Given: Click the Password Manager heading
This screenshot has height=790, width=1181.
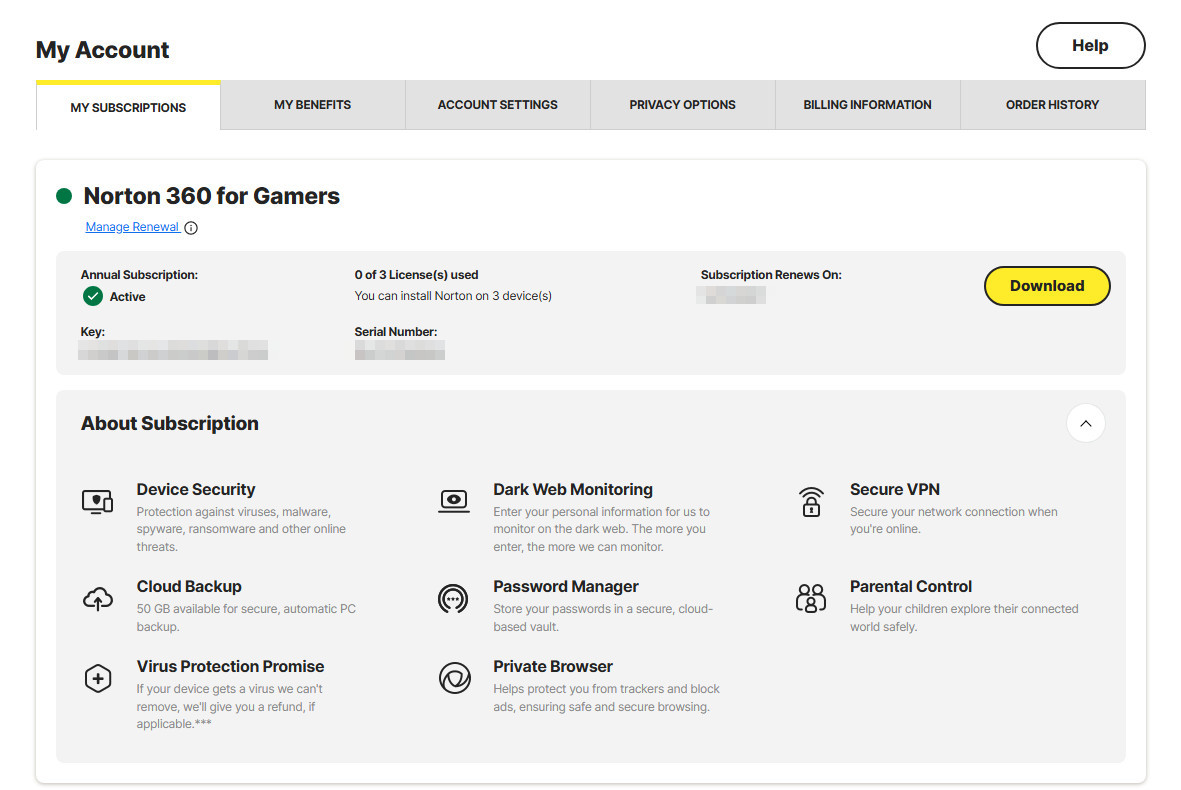Looking at the screenshot, I should coord(566,587).
